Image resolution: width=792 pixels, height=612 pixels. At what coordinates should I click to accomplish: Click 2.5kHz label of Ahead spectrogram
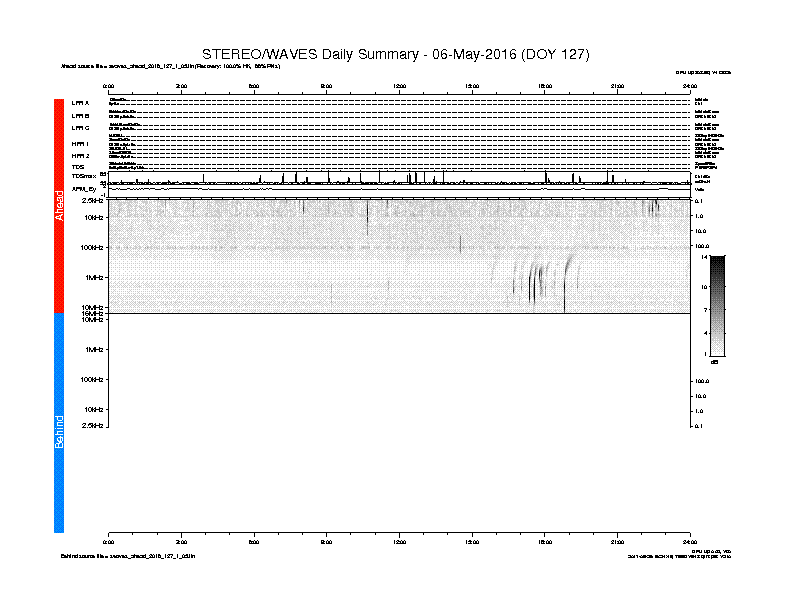click(x=92, y=200)
